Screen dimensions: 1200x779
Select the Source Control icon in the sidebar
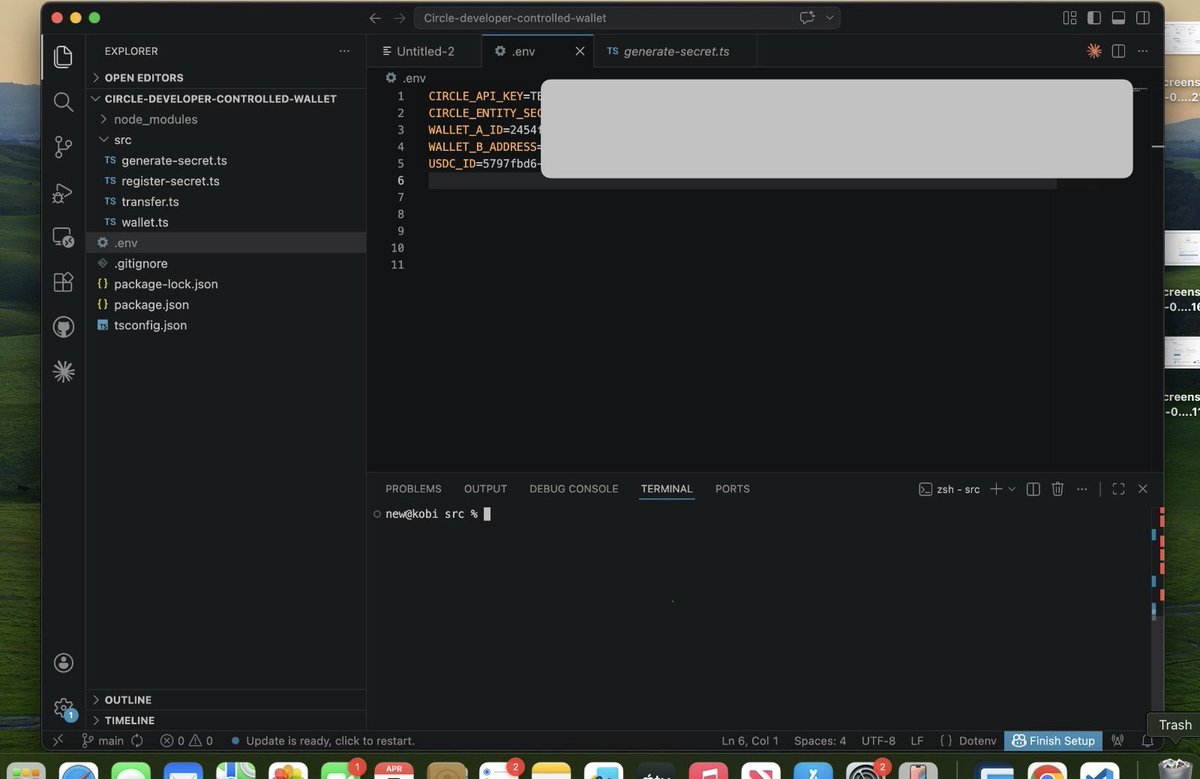pyautogui.click(x=63, y=146)
